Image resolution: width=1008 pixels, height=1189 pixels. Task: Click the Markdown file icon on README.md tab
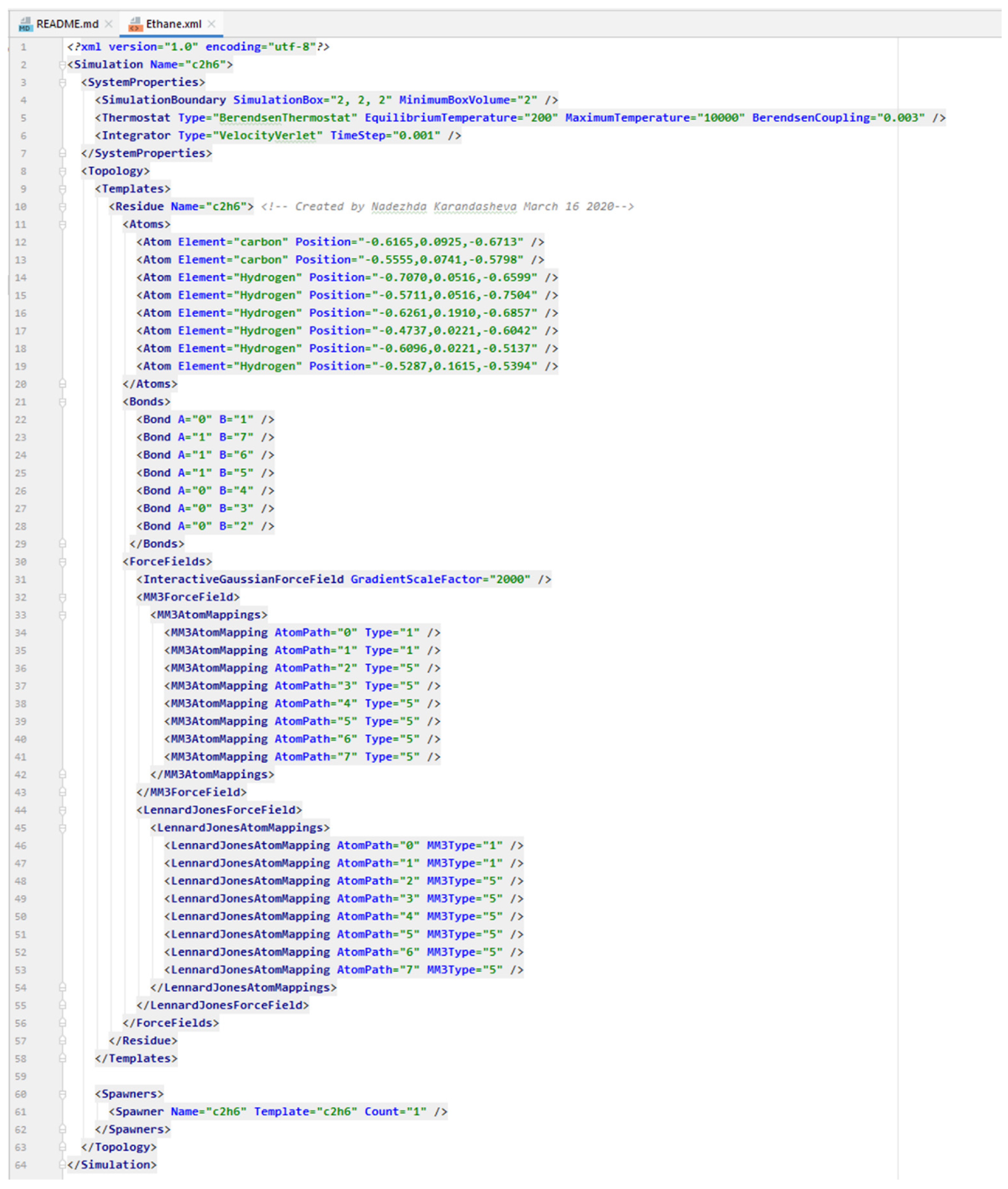tap(25, 24)
